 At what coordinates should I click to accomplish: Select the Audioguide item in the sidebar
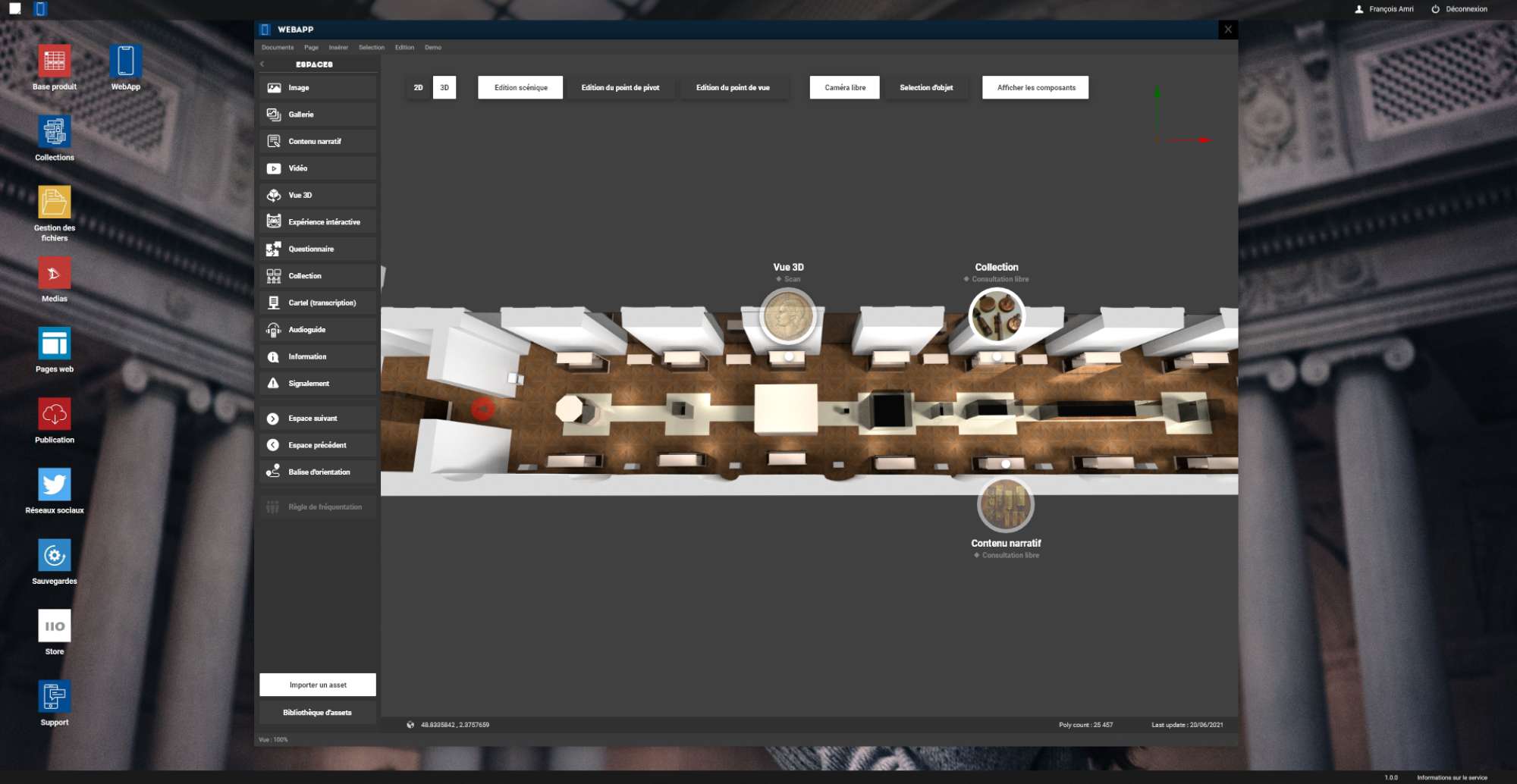318,330
